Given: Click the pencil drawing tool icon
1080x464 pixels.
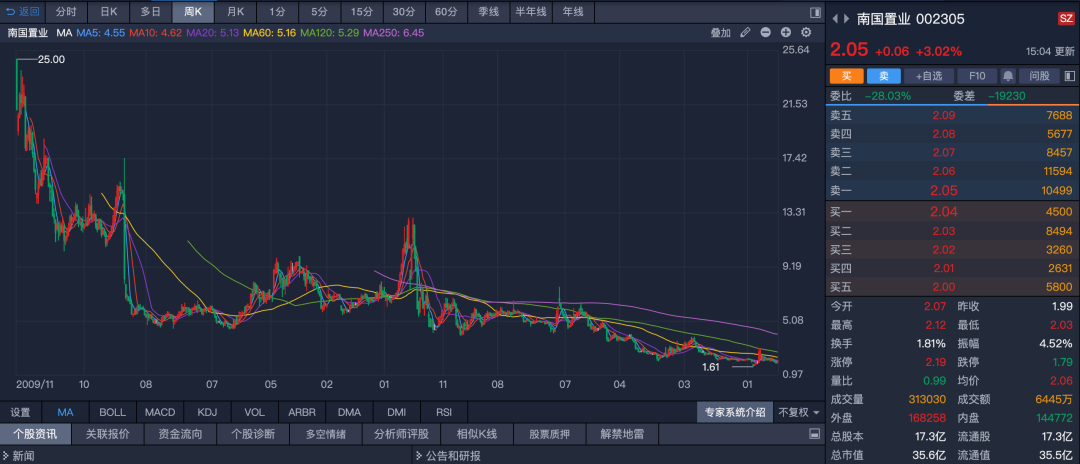Looking at the screenshot, I should [745, 32].
